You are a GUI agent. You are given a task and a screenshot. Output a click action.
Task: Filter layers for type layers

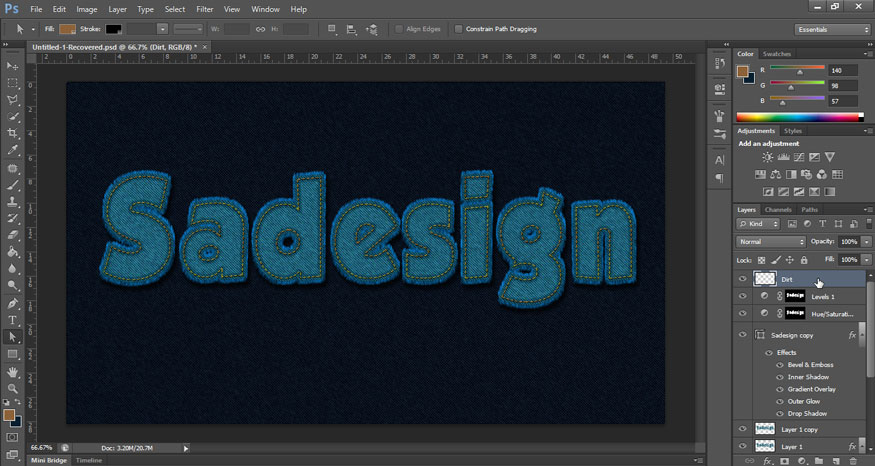coord(823,224)
